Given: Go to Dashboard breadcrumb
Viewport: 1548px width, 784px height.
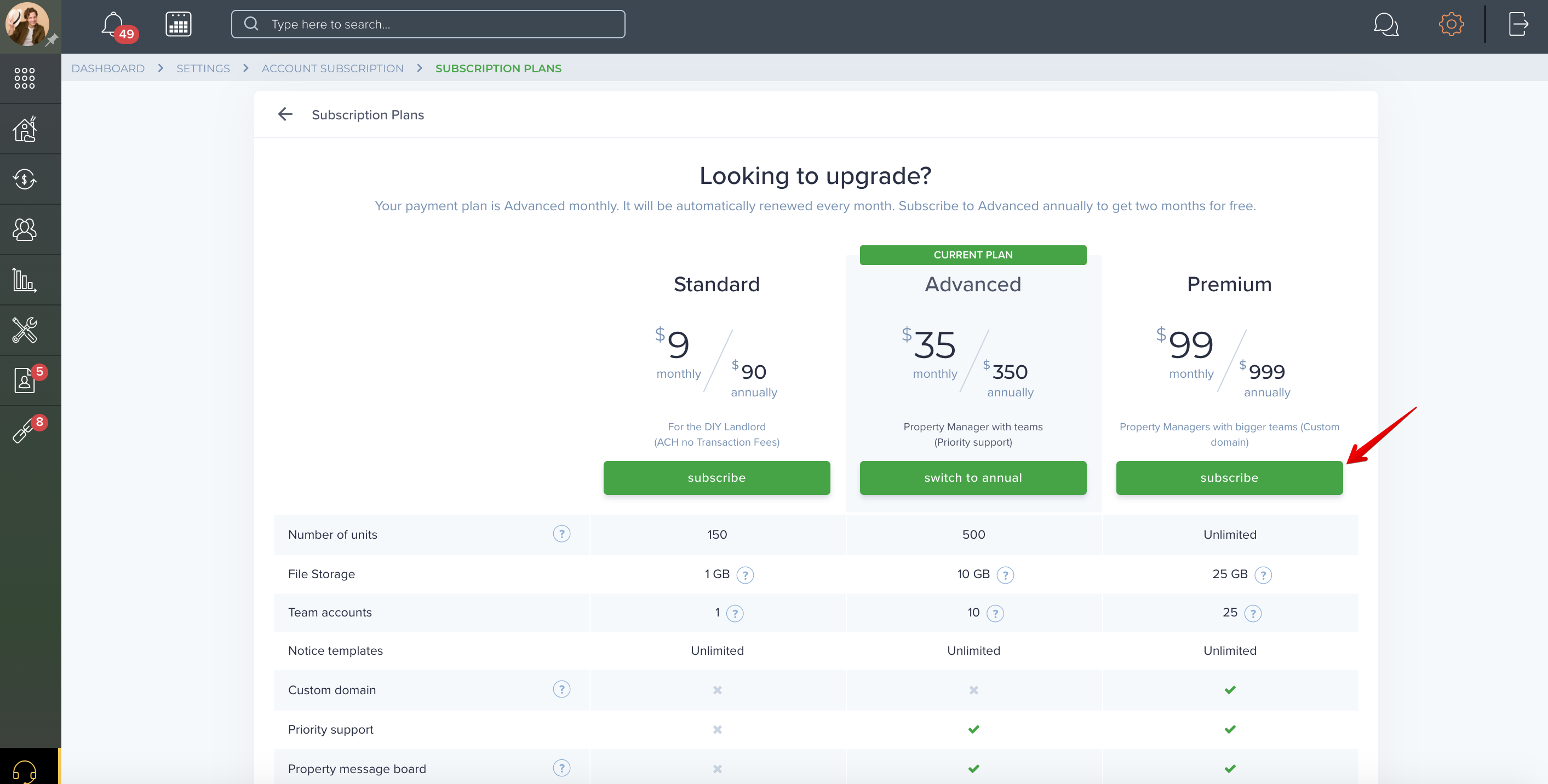Looking at the screenshot, I should 108,68.
